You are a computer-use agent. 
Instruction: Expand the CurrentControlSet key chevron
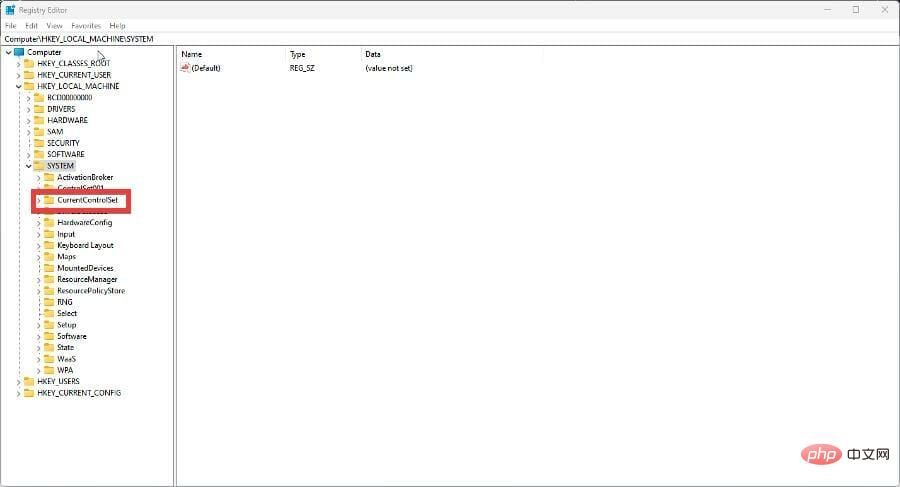tap(39, 200)
